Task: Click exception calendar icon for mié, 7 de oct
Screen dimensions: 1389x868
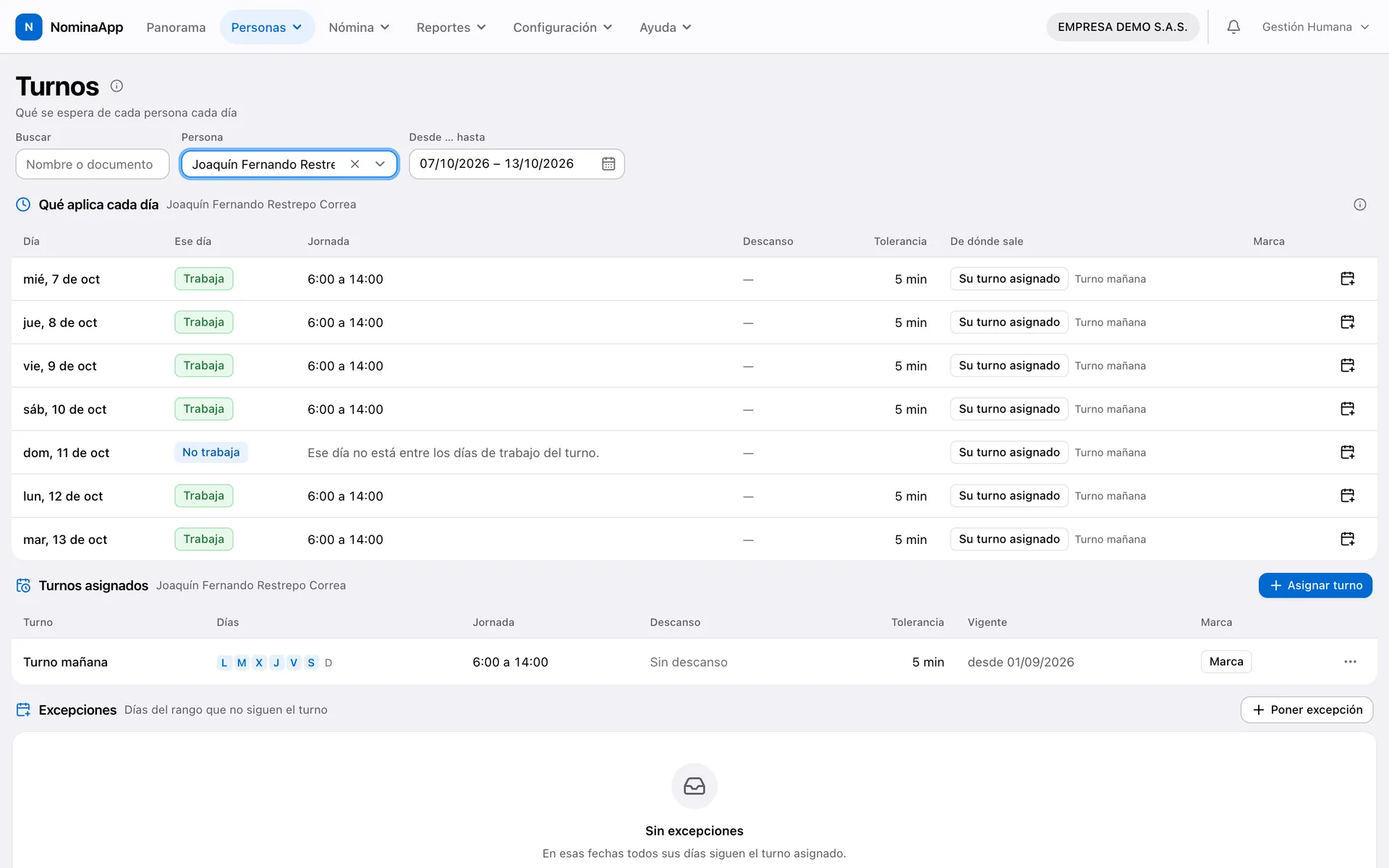Action: pyautogui.click(x=1347, y=278)
